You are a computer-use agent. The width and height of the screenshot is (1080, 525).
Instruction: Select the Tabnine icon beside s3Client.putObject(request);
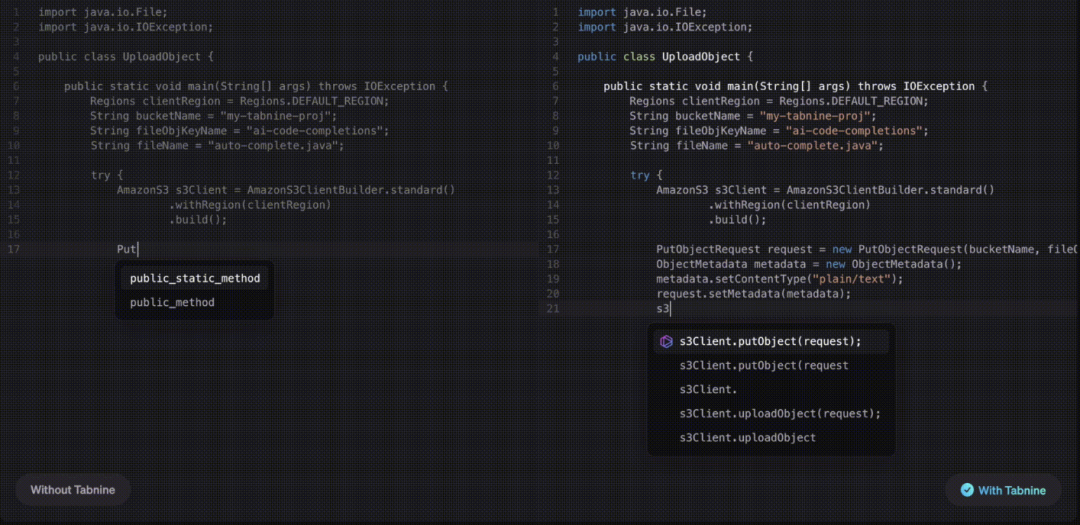click(666, 341)
